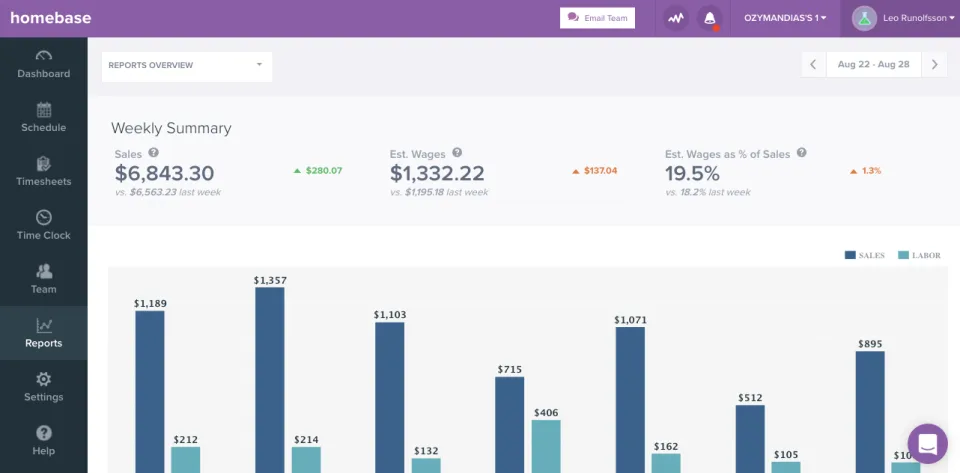
Task: Toggle the SALES legend series
Action: pyautogui.click(x=864, y=255)
